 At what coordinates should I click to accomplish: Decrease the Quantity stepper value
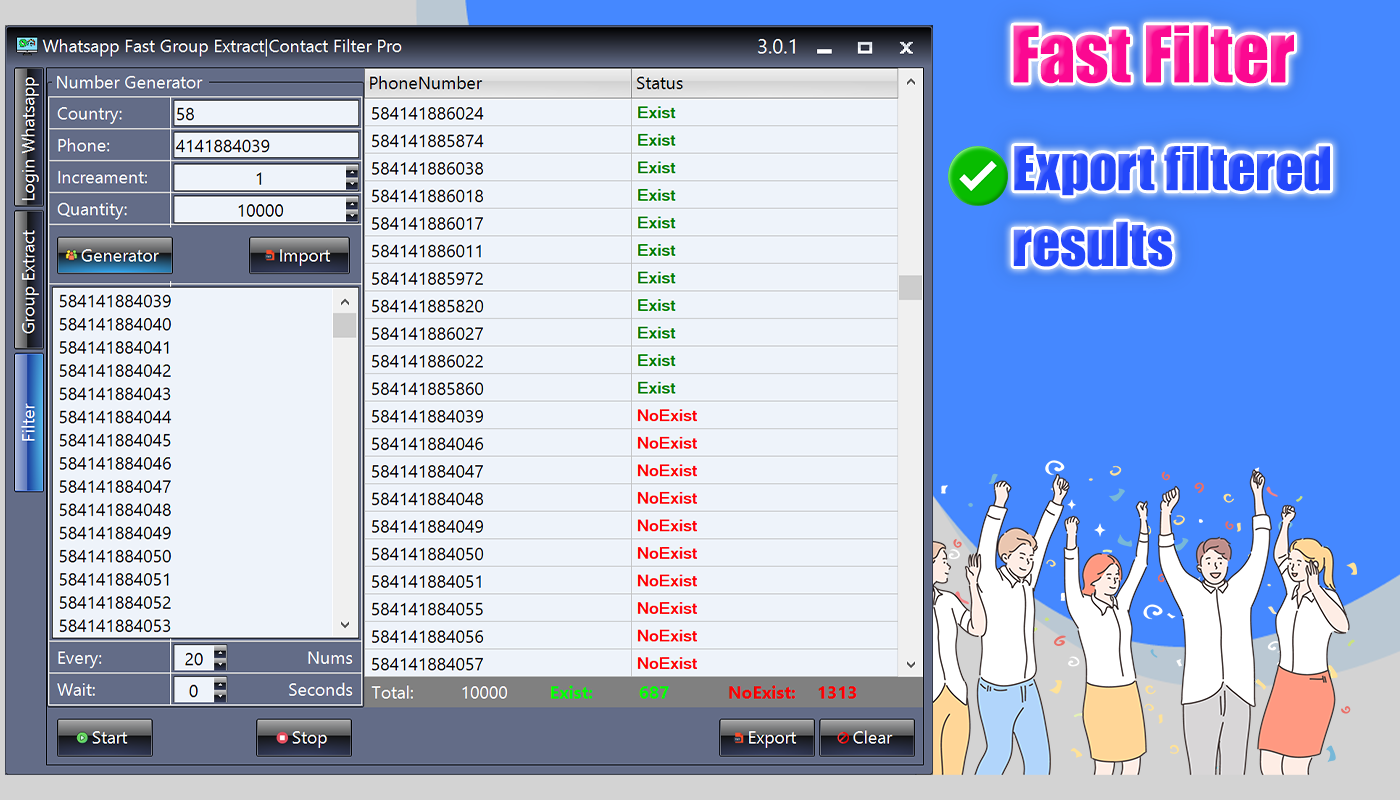[x=352, y=216]
